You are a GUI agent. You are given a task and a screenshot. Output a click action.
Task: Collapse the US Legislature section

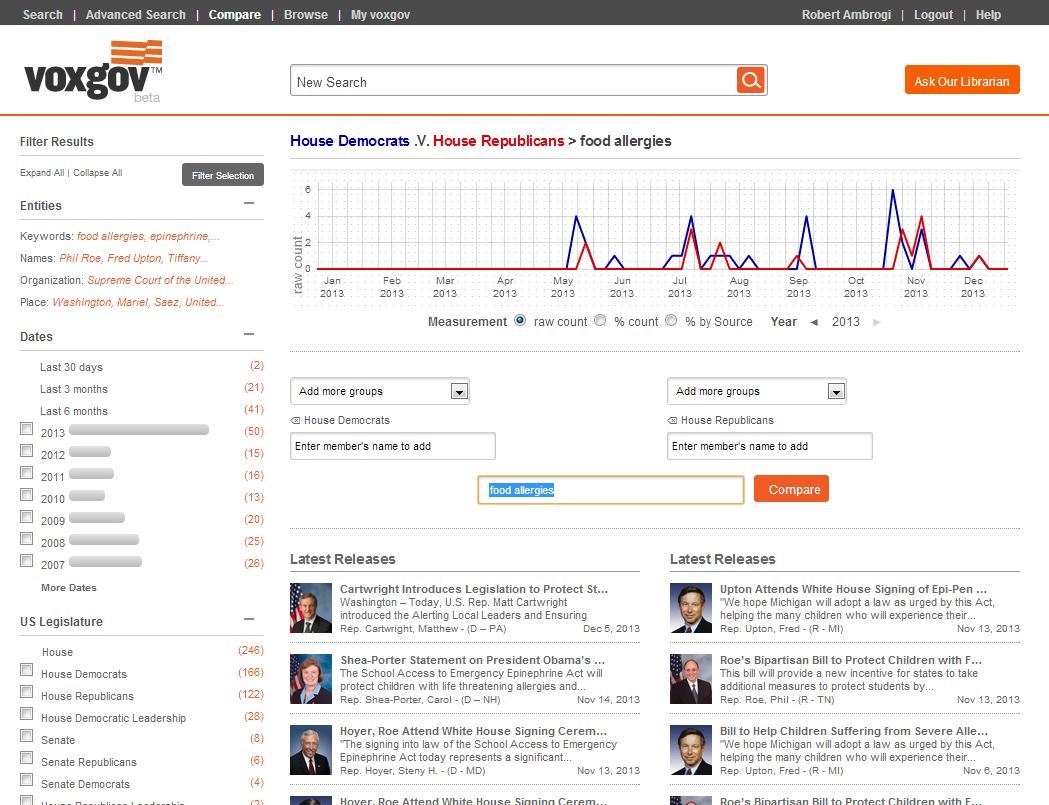(249, 620)
